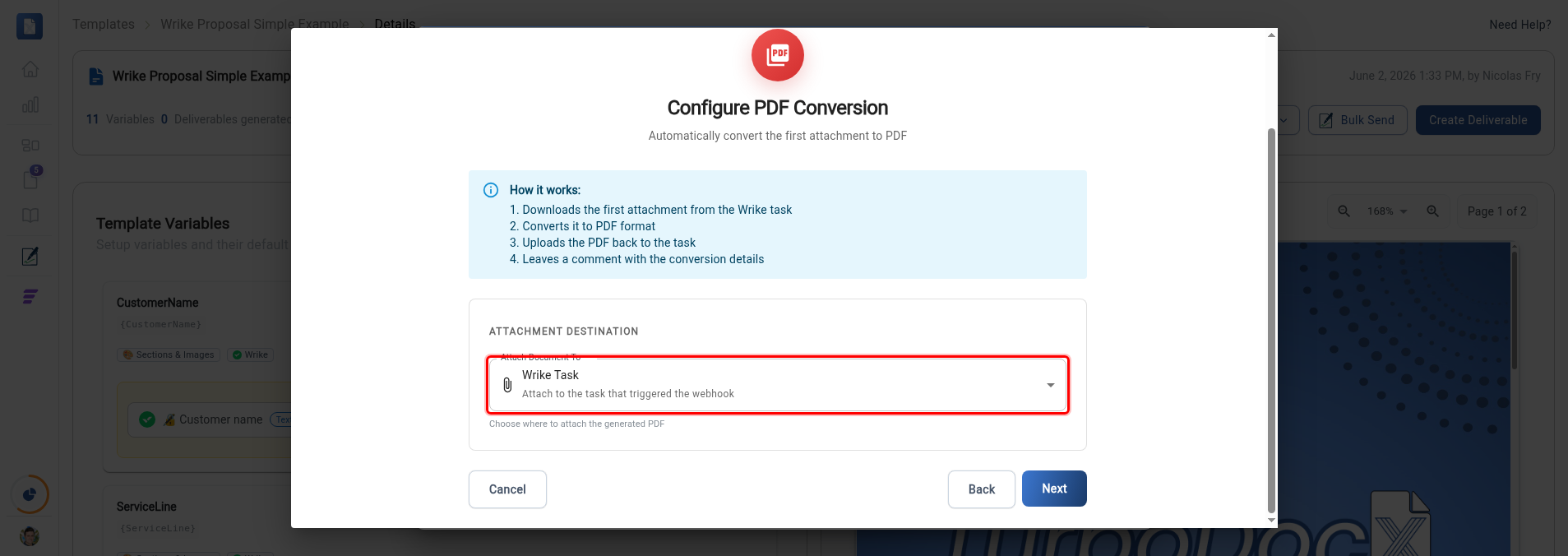
Task: Open the user avatar profile menu
Action: point(30,536)
